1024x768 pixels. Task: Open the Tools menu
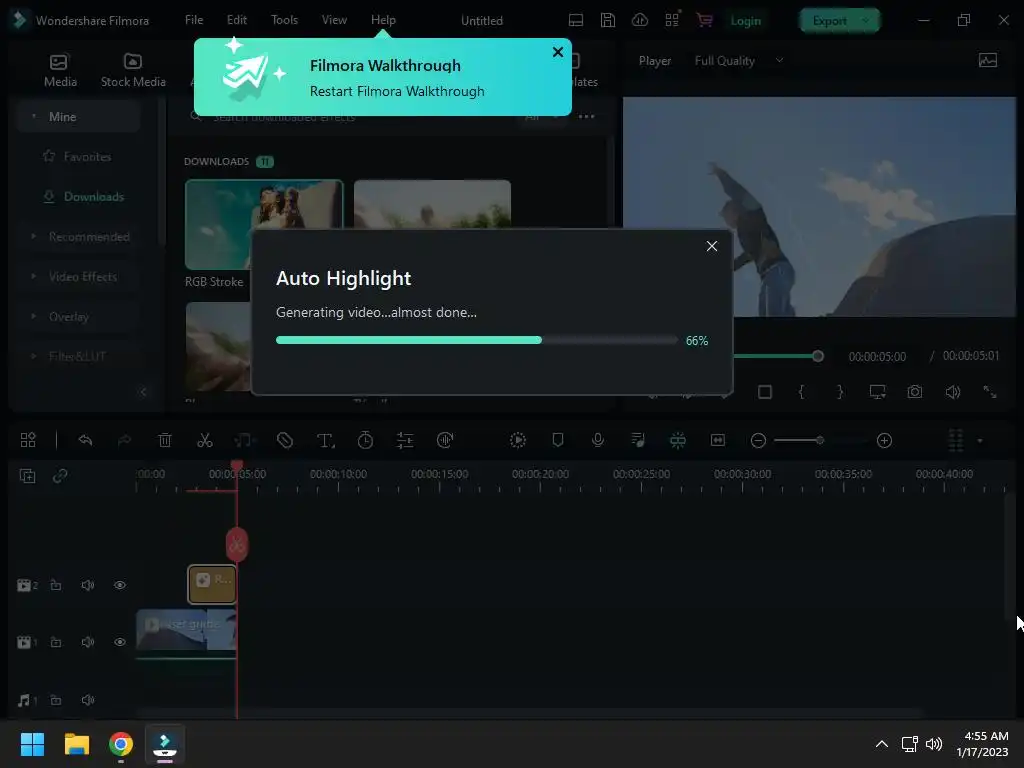tap(285, 20)
